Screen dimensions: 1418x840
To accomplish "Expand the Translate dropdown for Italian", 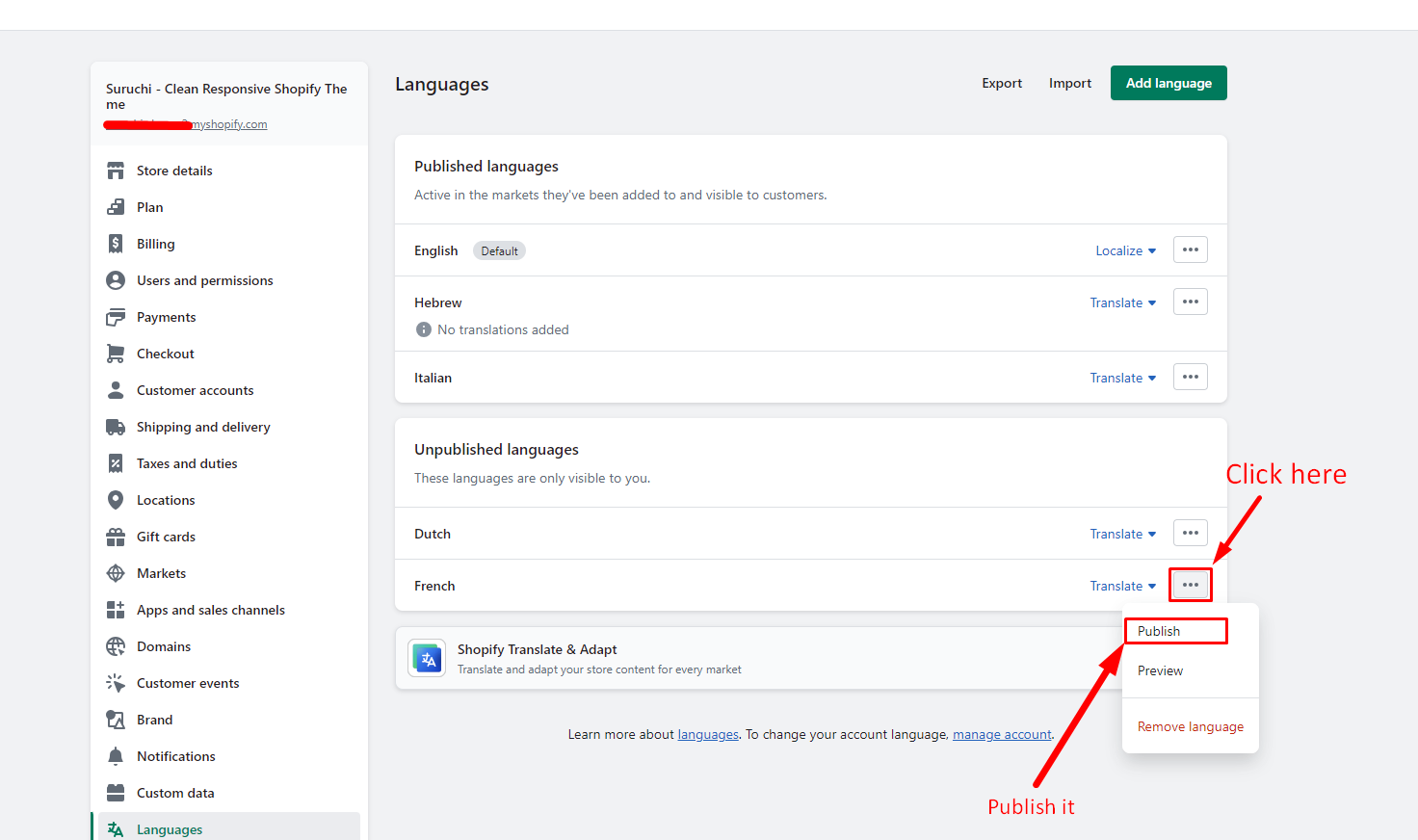I will pos(1122,379).
